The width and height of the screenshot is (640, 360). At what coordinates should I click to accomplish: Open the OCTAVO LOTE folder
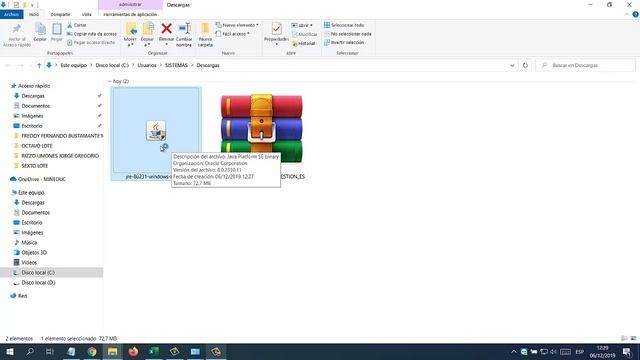pyautogui.click(x=36, y=146)
